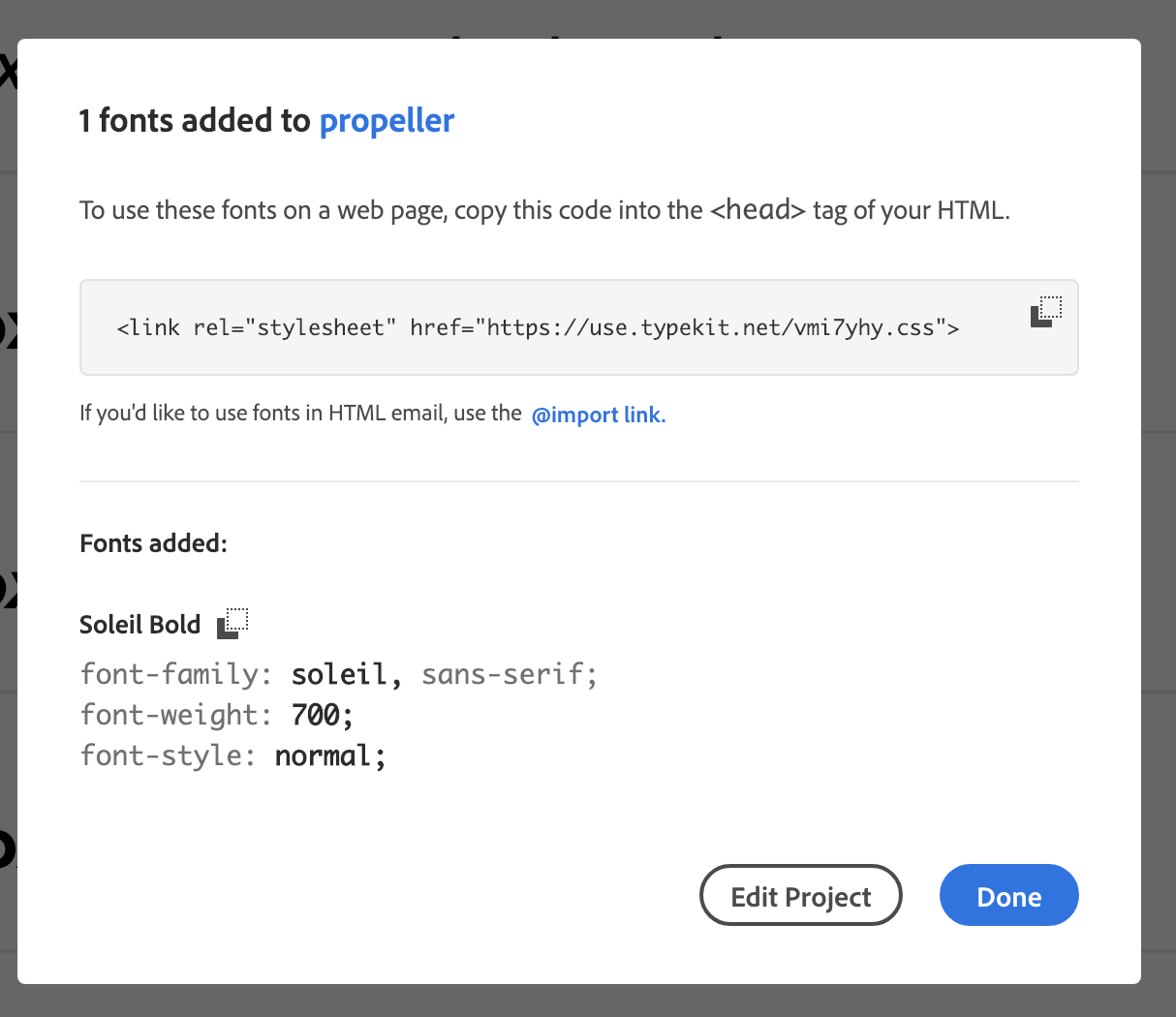The height and width of the screenshot is (1017, 1176).
Task: Click the 1 fonts added dialog title
Action: (266, 120)
